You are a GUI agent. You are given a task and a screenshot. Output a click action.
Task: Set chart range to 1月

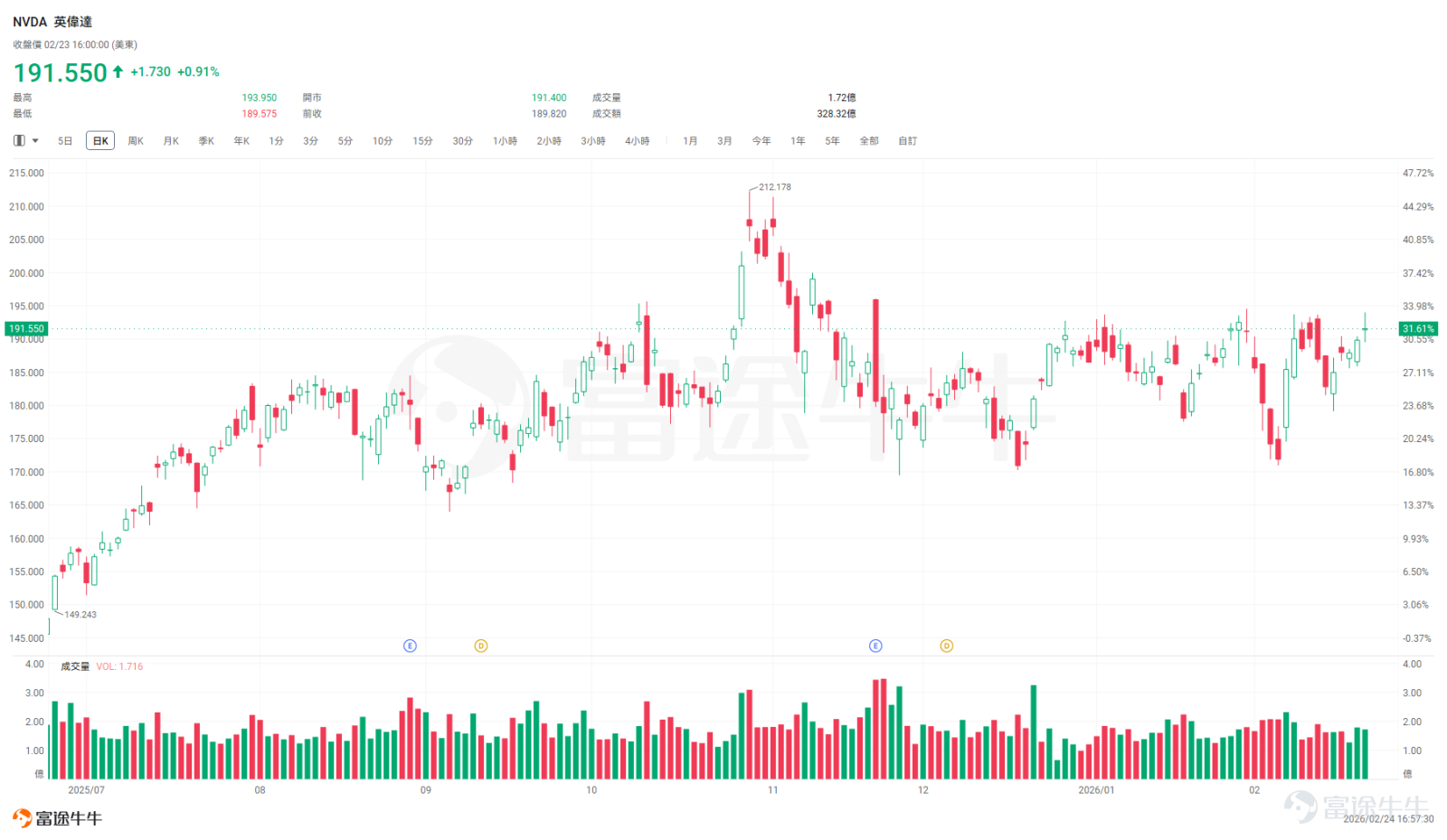point(690,141)
